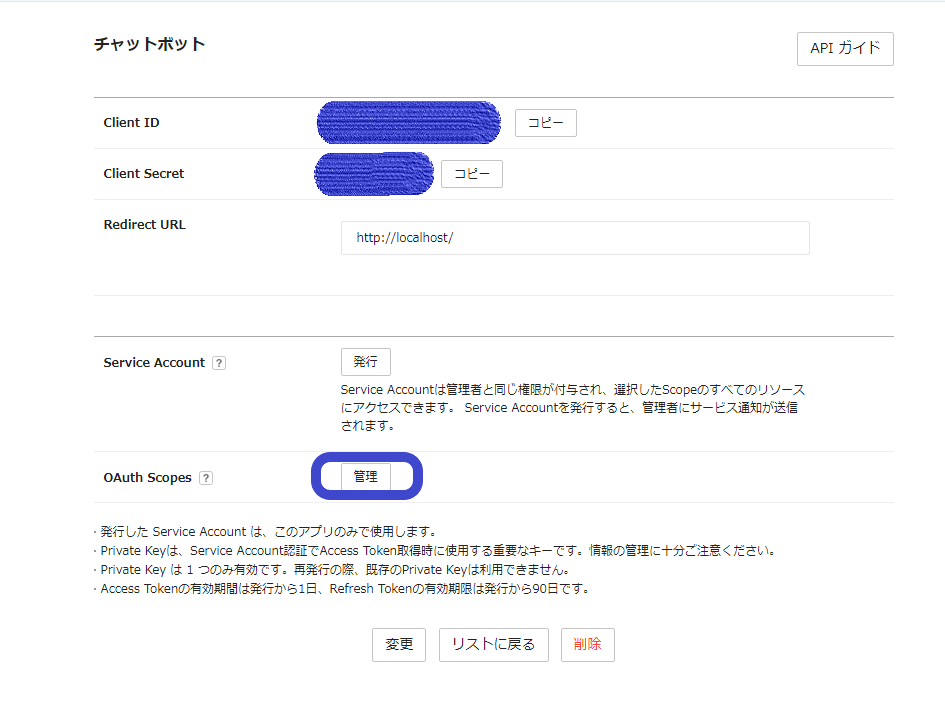This screenshot has height=713, width=945.
Task: Open the Service Account help tooltip icon
Action: point(219,363)
